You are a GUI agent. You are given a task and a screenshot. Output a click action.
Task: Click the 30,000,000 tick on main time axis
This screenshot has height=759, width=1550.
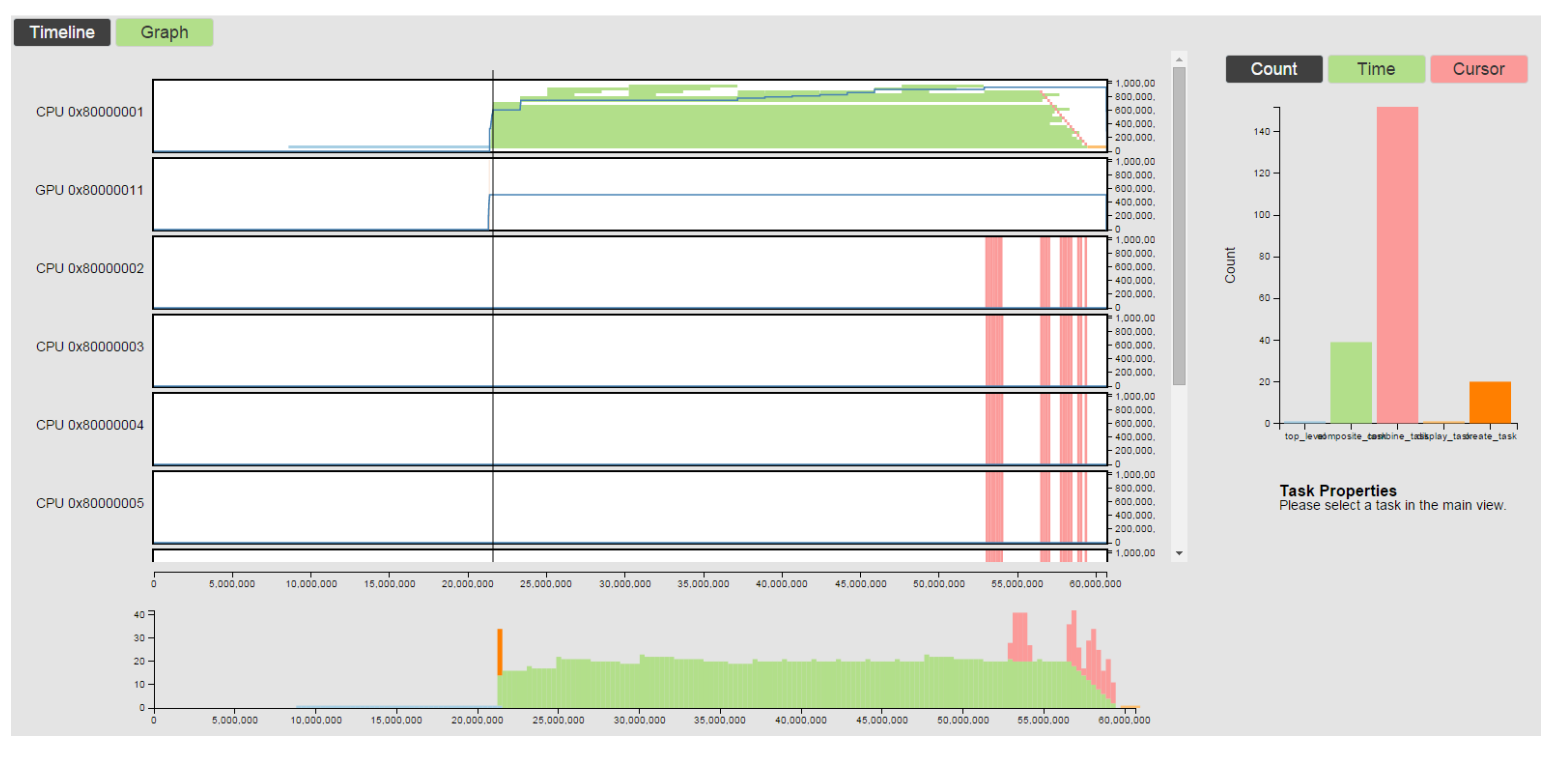pos(624,579)
